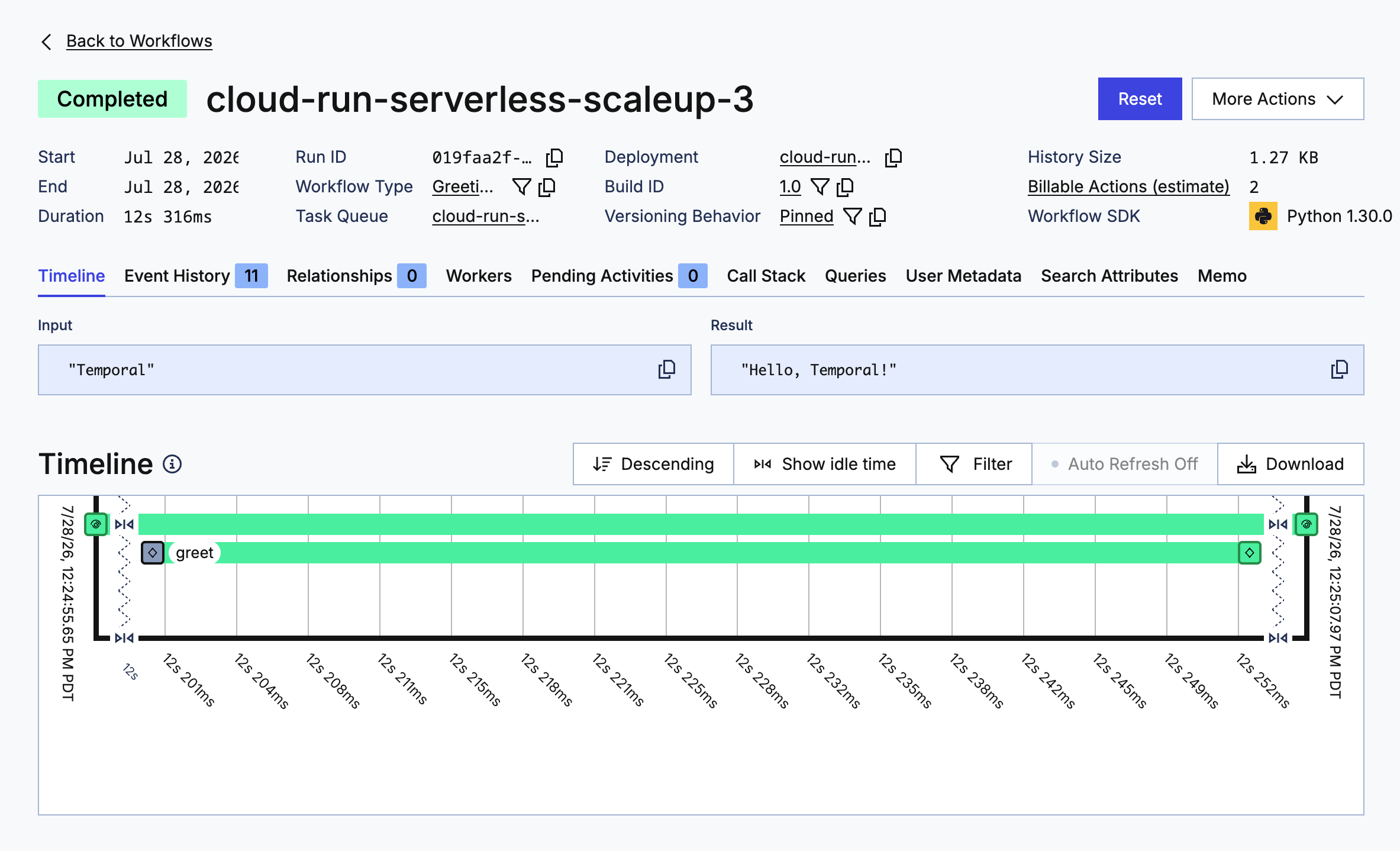The width and height of the screenshot is (1400, 851).
Task: Open the Search Attributes tab
Action: tap(1109, 276)
